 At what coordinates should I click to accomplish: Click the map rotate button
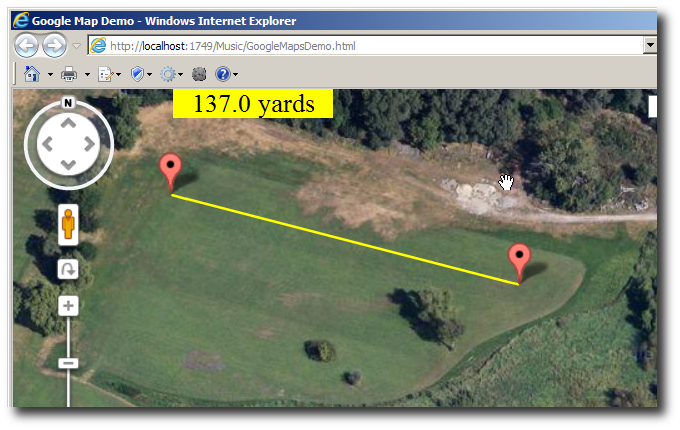pyautogui.click(x=68, y=270)
